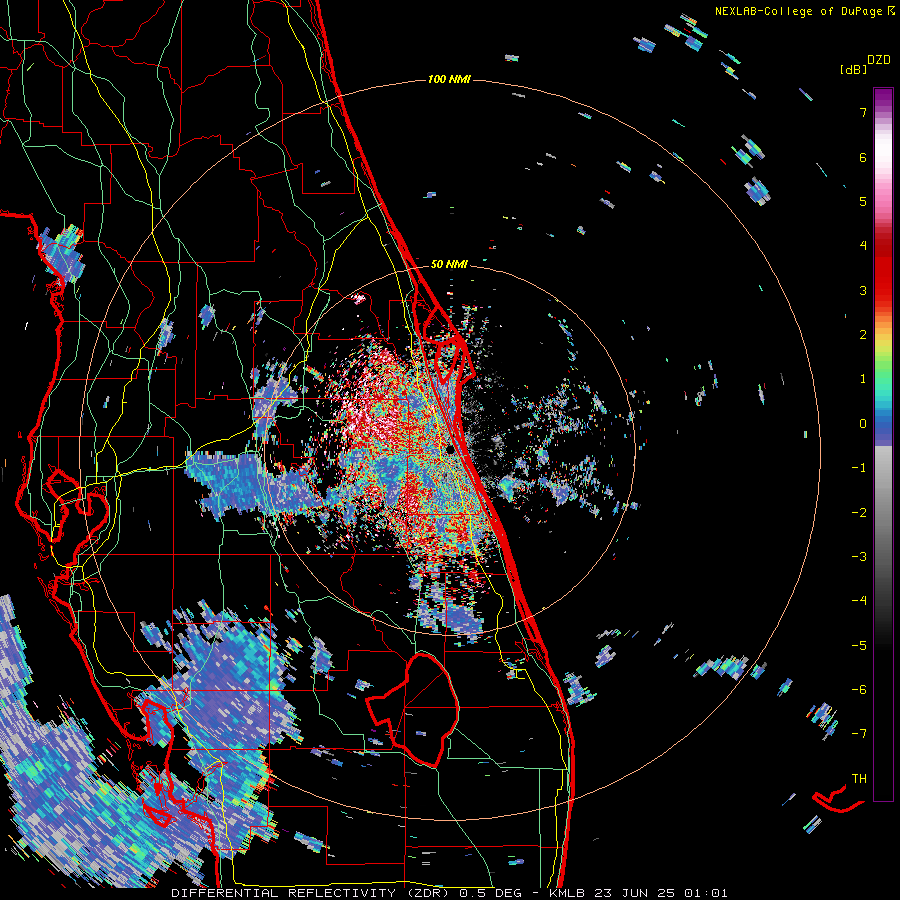Click the red section of the color scale
The width and height of the screenshot is (900, 900).
[x=883, y=270]
